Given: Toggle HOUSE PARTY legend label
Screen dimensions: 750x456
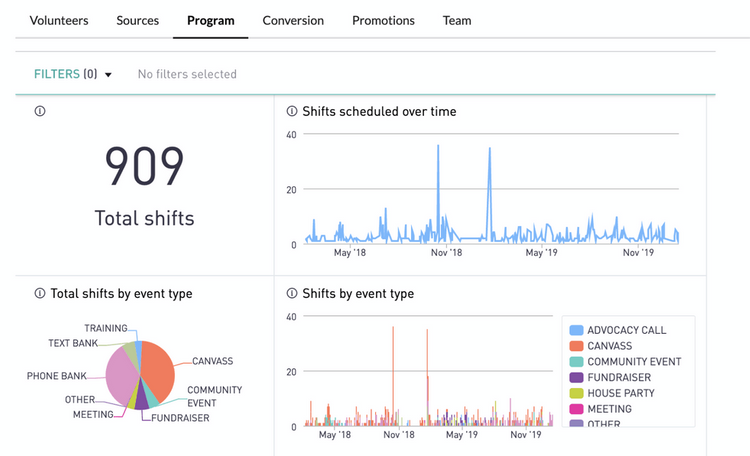Looking at the screenshot, I should tap(621, 393).
